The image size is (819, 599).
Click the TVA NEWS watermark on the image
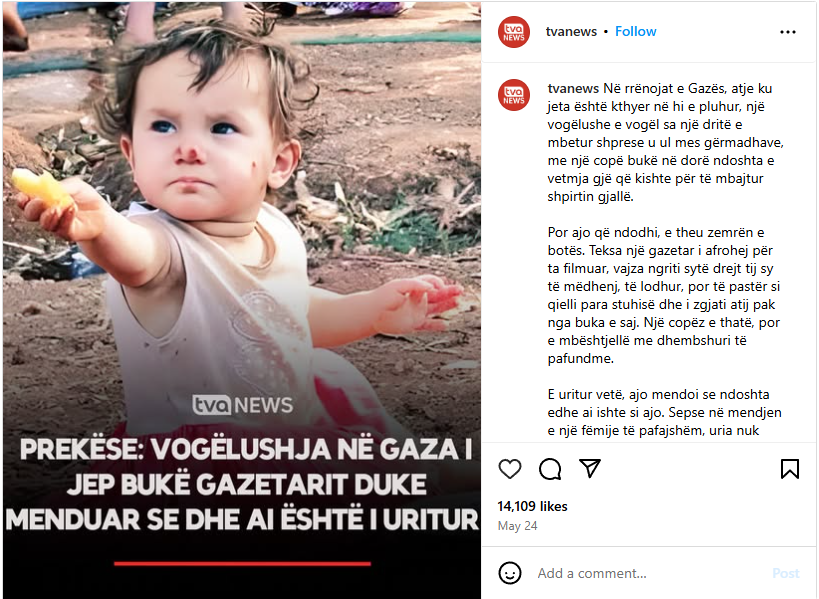[242, 405]
